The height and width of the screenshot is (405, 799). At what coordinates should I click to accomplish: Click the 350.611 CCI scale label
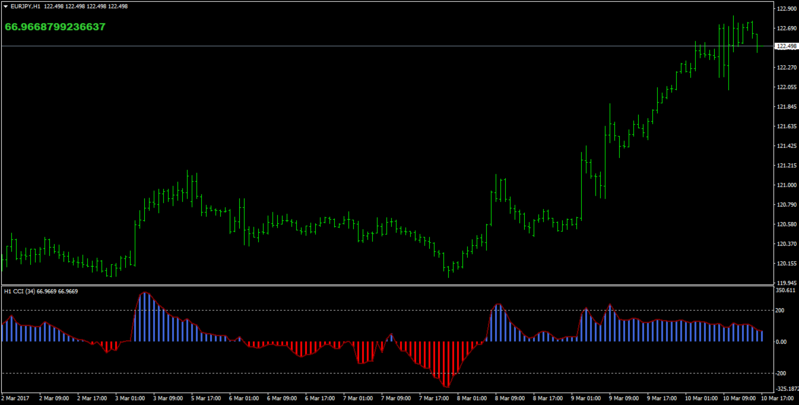tap(787, 290)
